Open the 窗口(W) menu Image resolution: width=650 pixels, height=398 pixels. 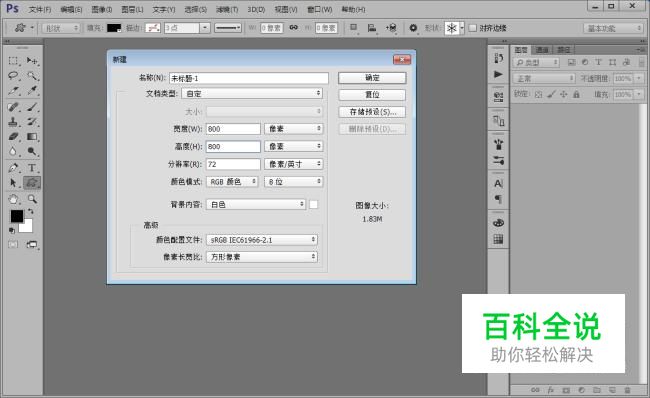(320, 9)
